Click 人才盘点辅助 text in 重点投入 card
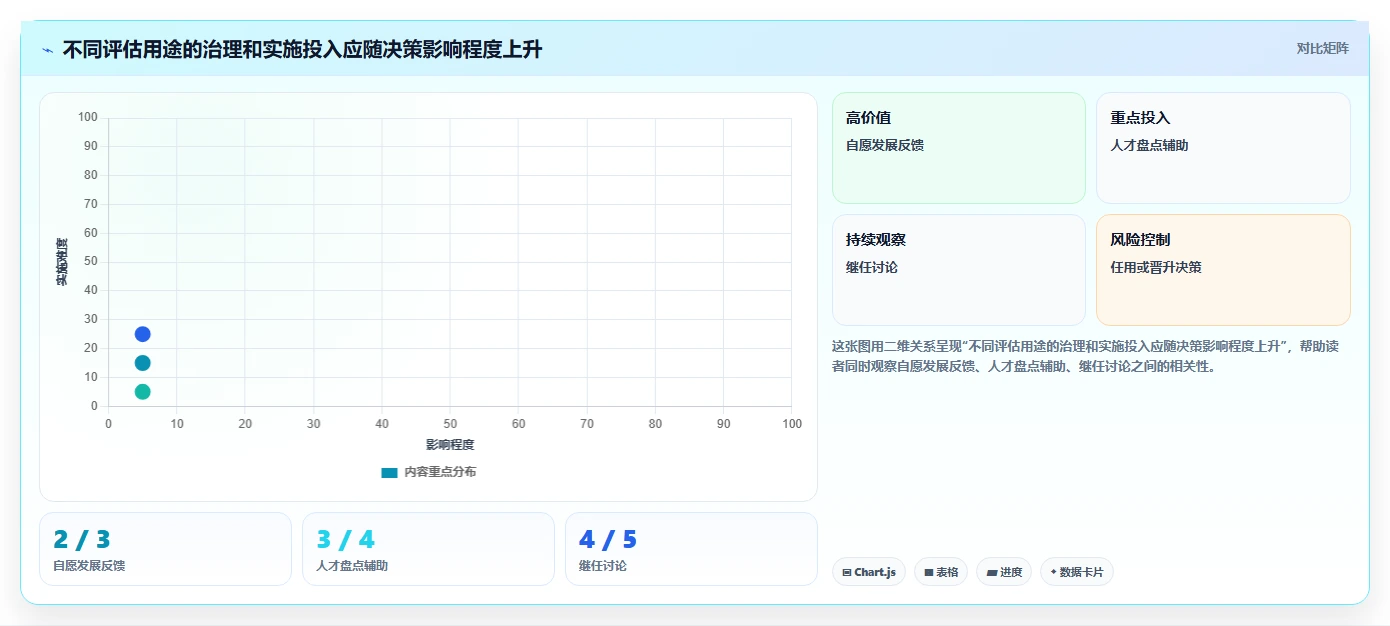Viewport: 1390px width, 626px height. [1149, 145]
